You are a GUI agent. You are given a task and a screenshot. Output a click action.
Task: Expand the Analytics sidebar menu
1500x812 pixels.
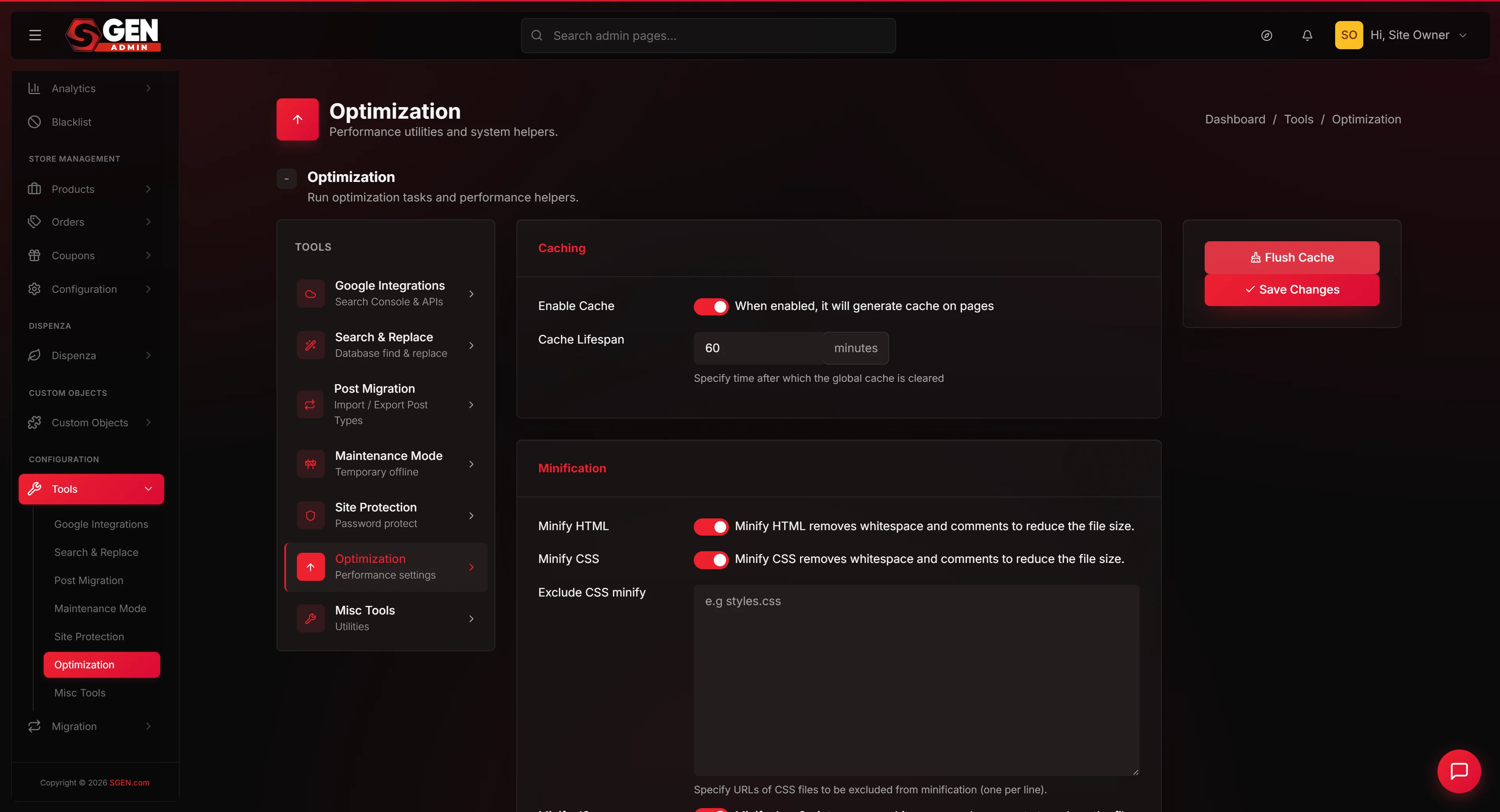coord(148,88)
